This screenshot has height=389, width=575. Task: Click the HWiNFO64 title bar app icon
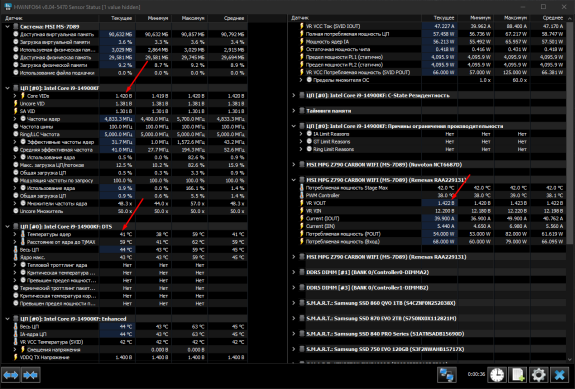tap(8, 7)
